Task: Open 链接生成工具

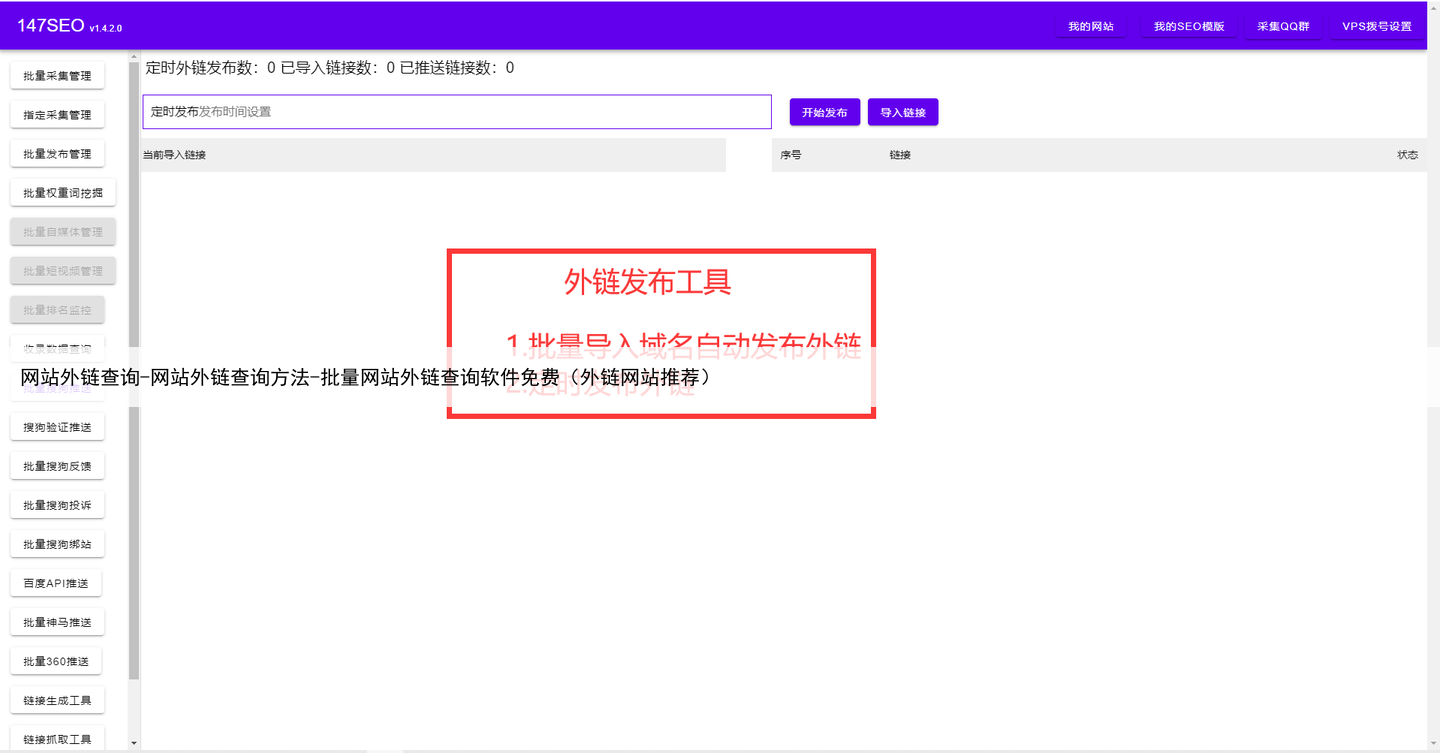Action: [x=57, y=700]
